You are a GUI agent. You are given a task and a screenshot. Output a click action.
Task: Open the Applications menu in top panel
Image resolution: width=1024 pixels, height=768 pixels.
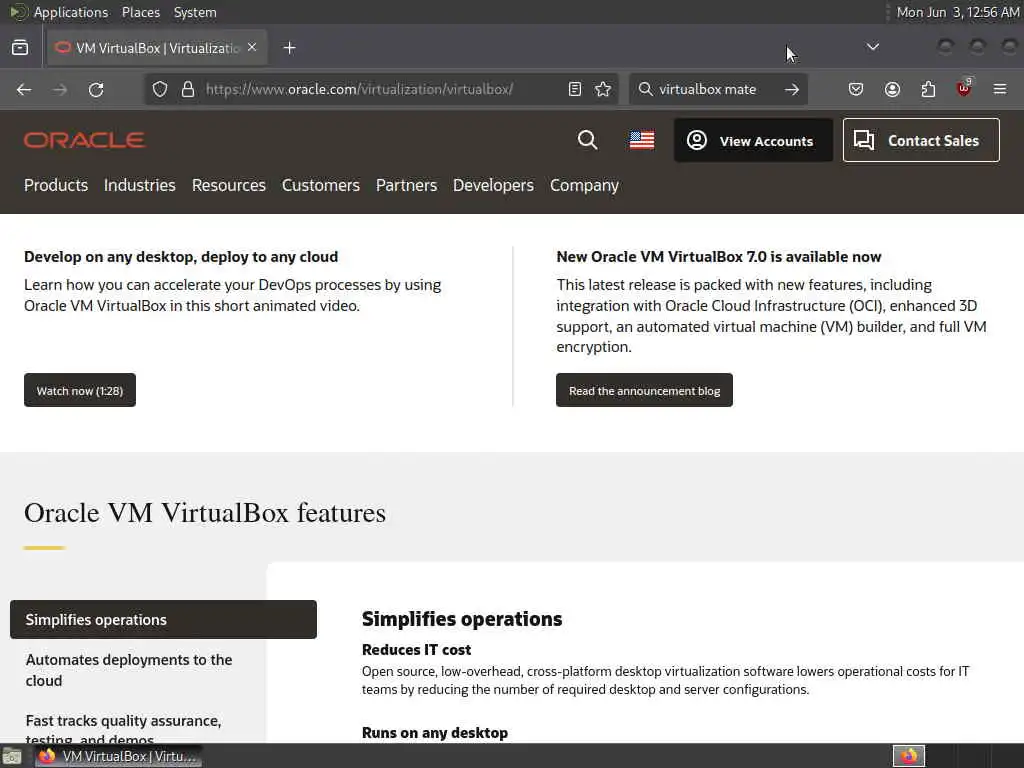[71, 12]
